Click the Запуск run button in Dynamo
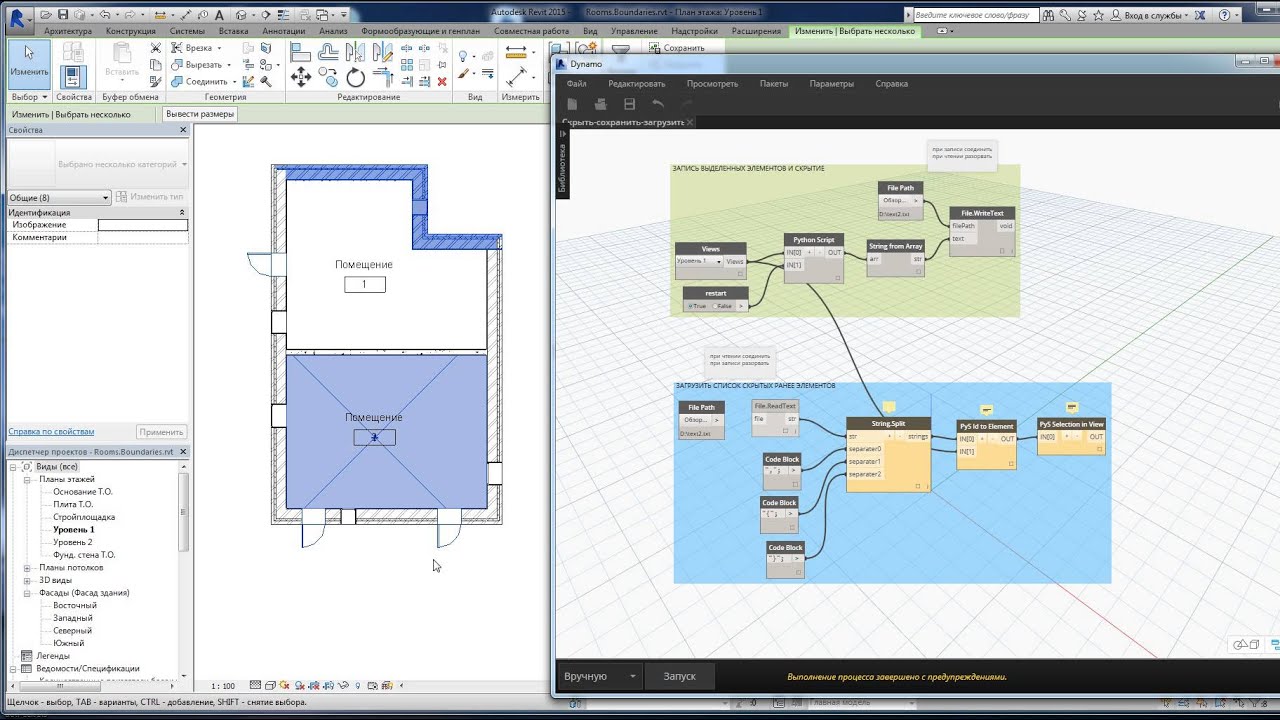 (680, 676)
